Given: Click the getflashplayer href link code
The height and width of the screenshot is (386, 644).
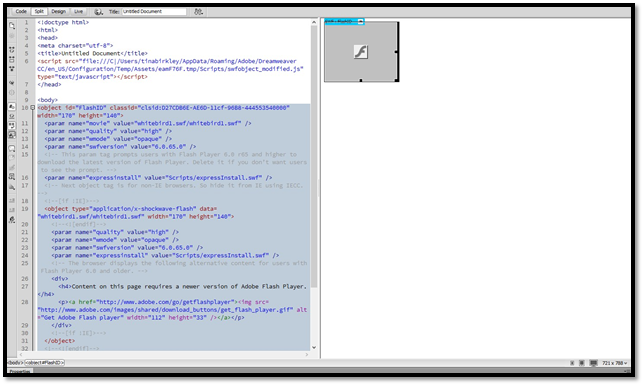Looking at the screenshot, I should (x=153, y=302).
